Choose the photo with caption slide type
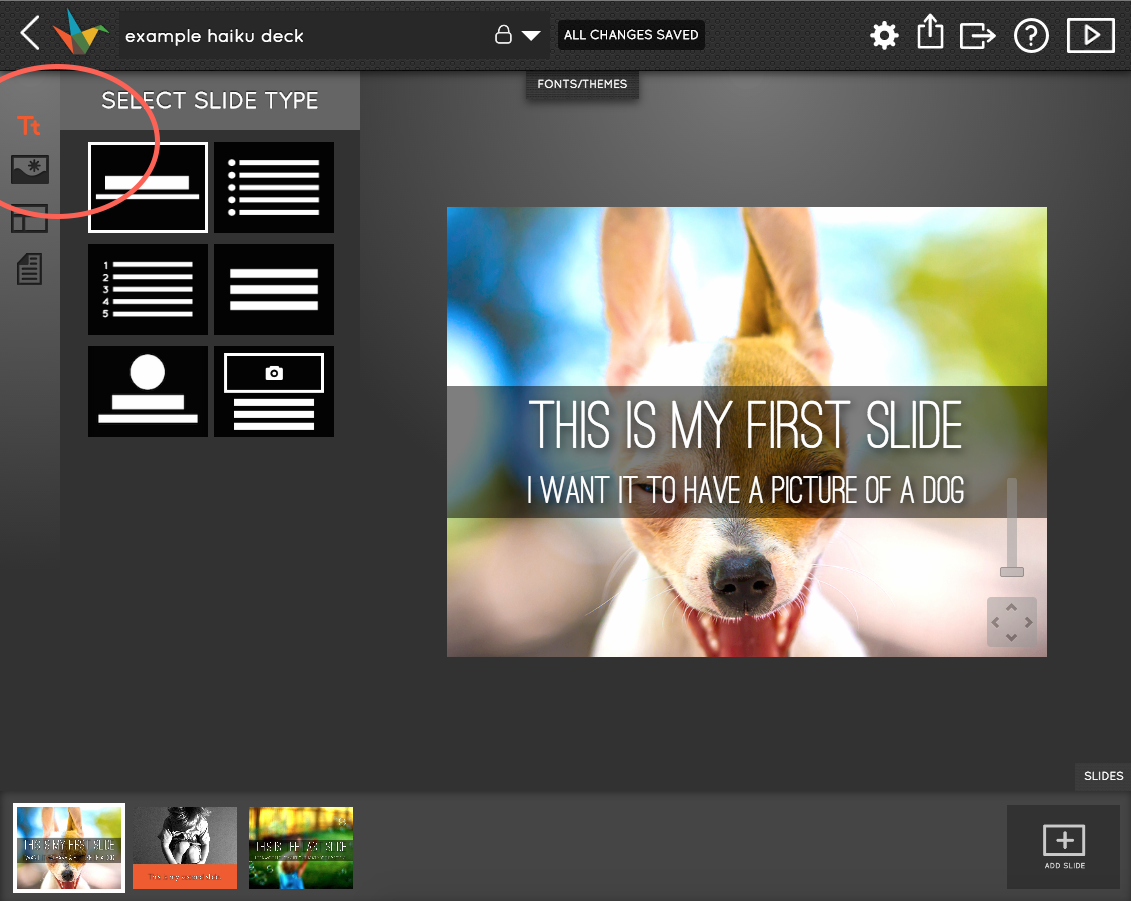This screenshot has width=1131, height=901. tap(274, 392)
